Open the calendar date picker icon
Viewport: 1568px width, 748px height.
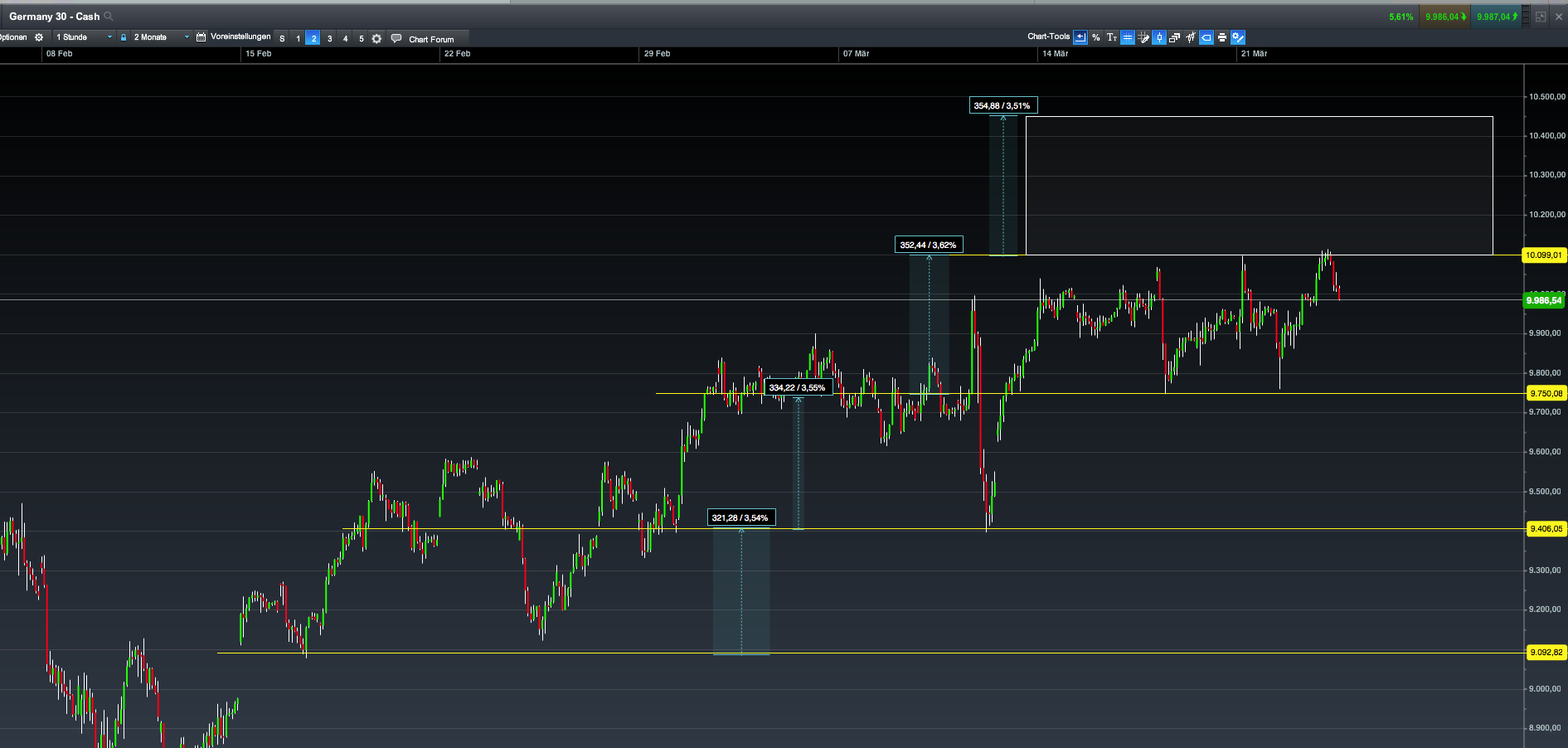(x=201, y=37)
